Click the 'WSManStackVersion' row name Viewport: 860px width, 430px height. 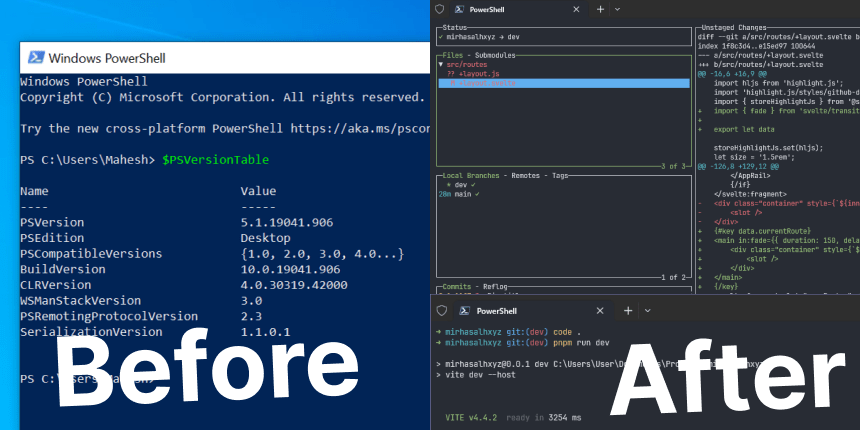(x=81, y=301)
